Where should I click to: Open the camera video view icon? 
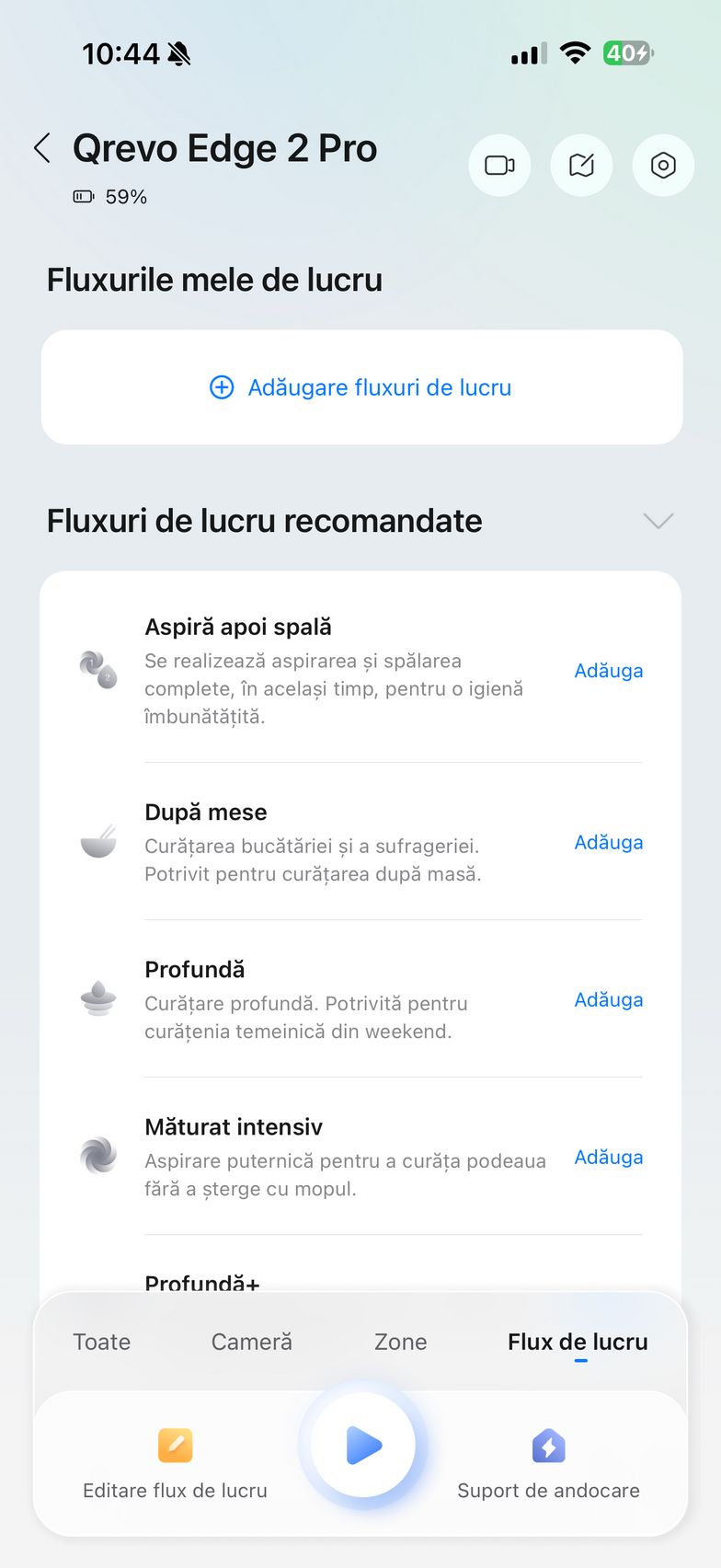tap(499, 166)
